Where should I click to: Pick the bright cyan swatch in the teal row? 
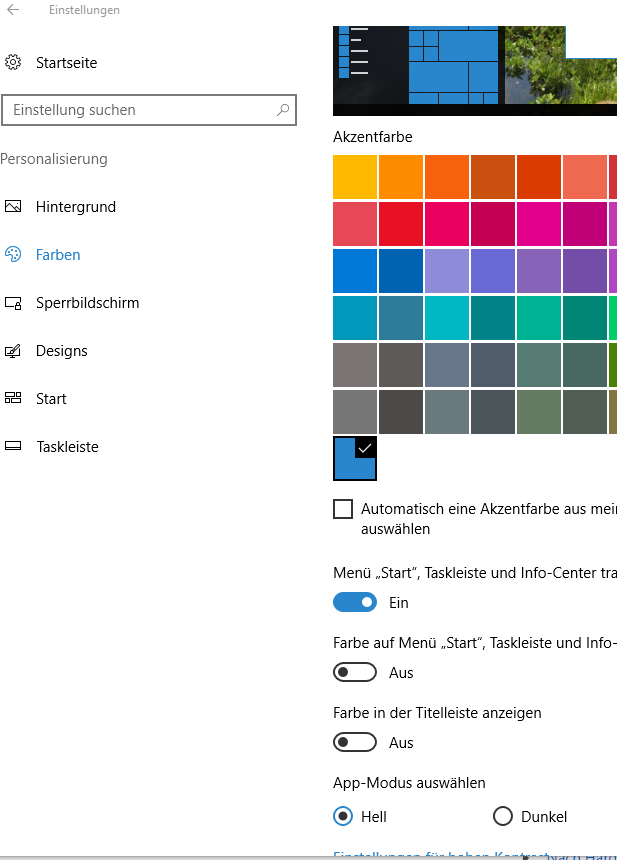click(x=447, y=318)
